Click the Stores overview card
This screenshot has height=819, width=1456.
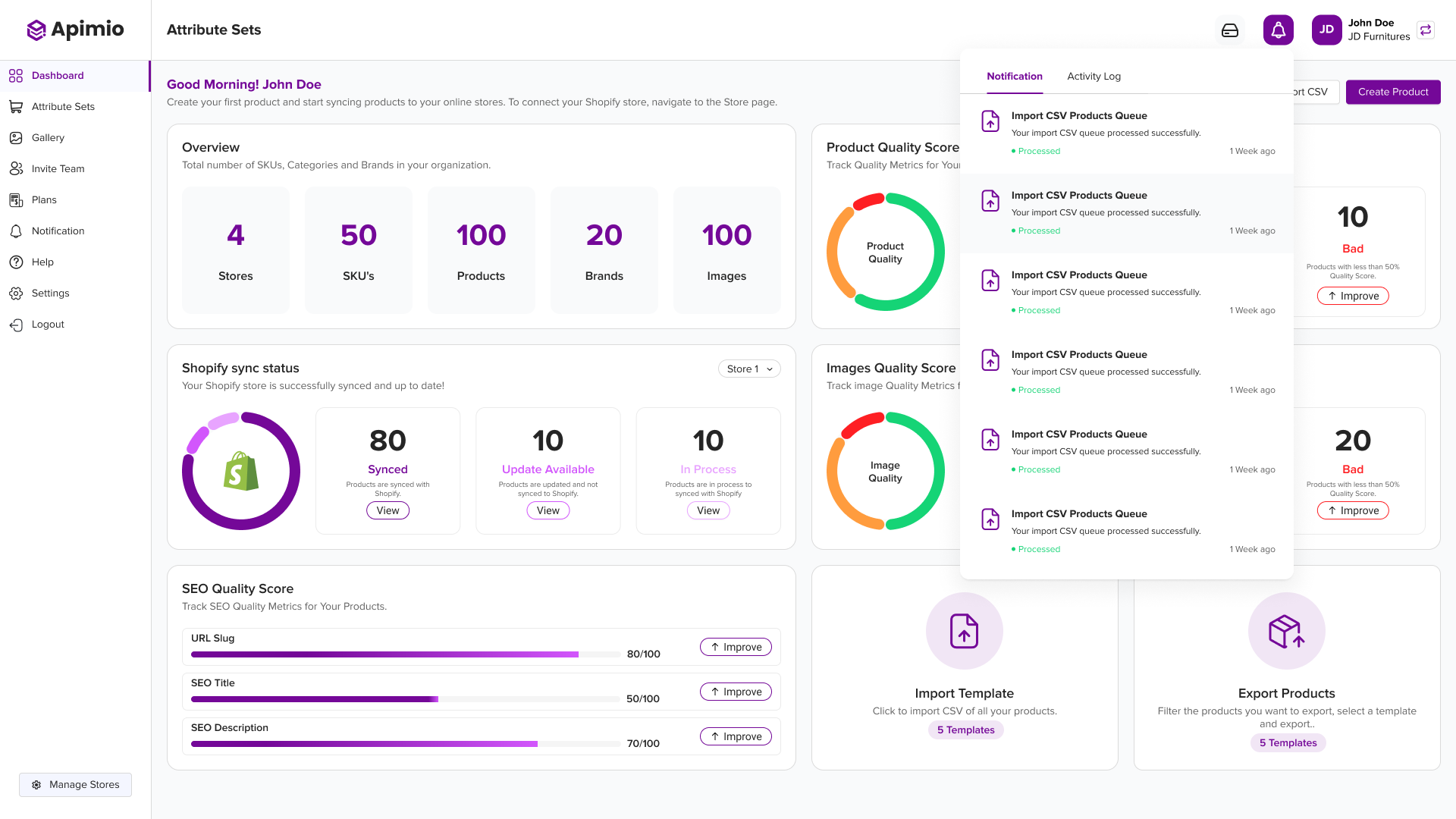(x=236, y=250)
